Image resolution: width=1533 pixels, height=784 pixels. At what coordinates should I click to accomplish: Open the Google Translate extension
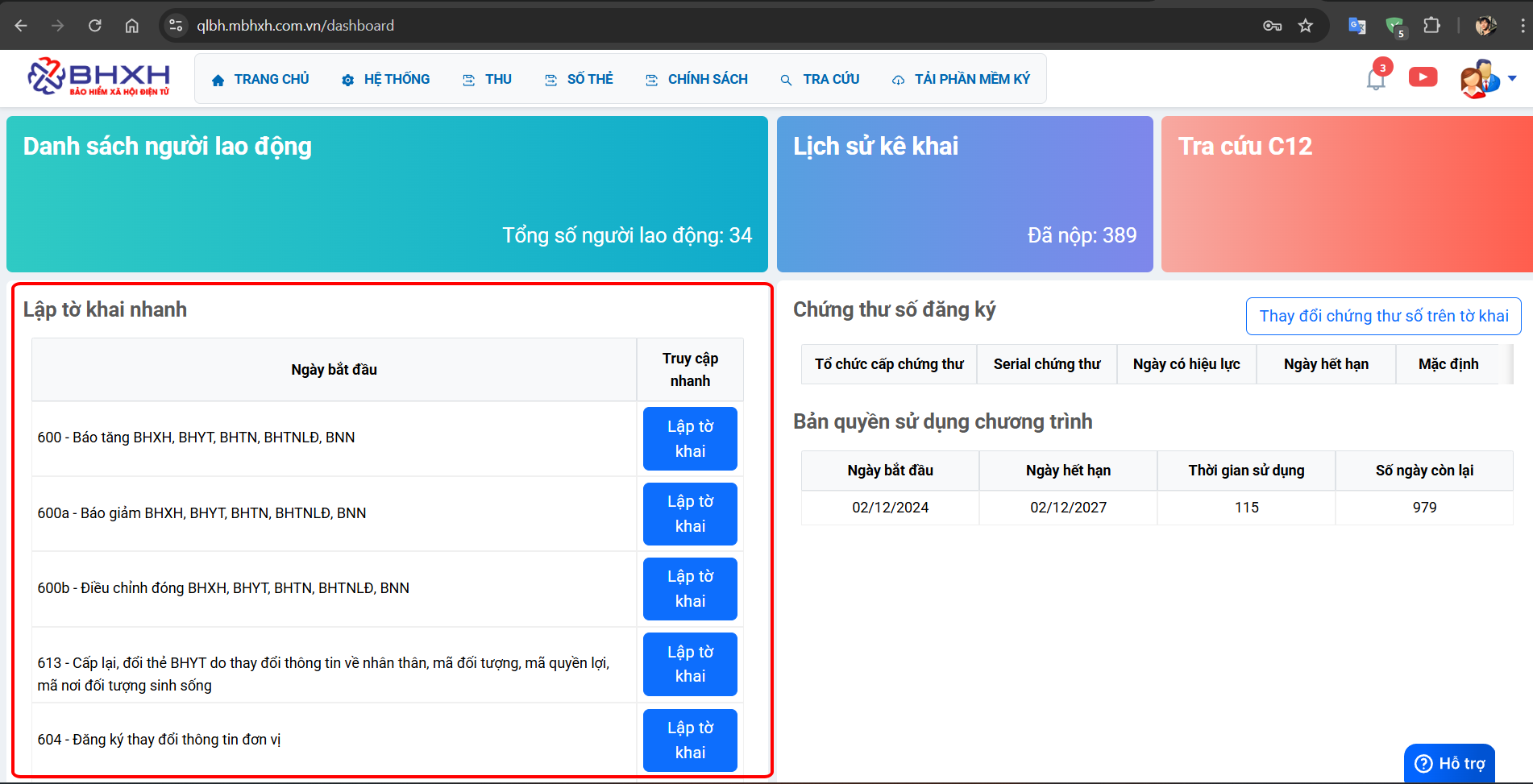coord(1357,26)
